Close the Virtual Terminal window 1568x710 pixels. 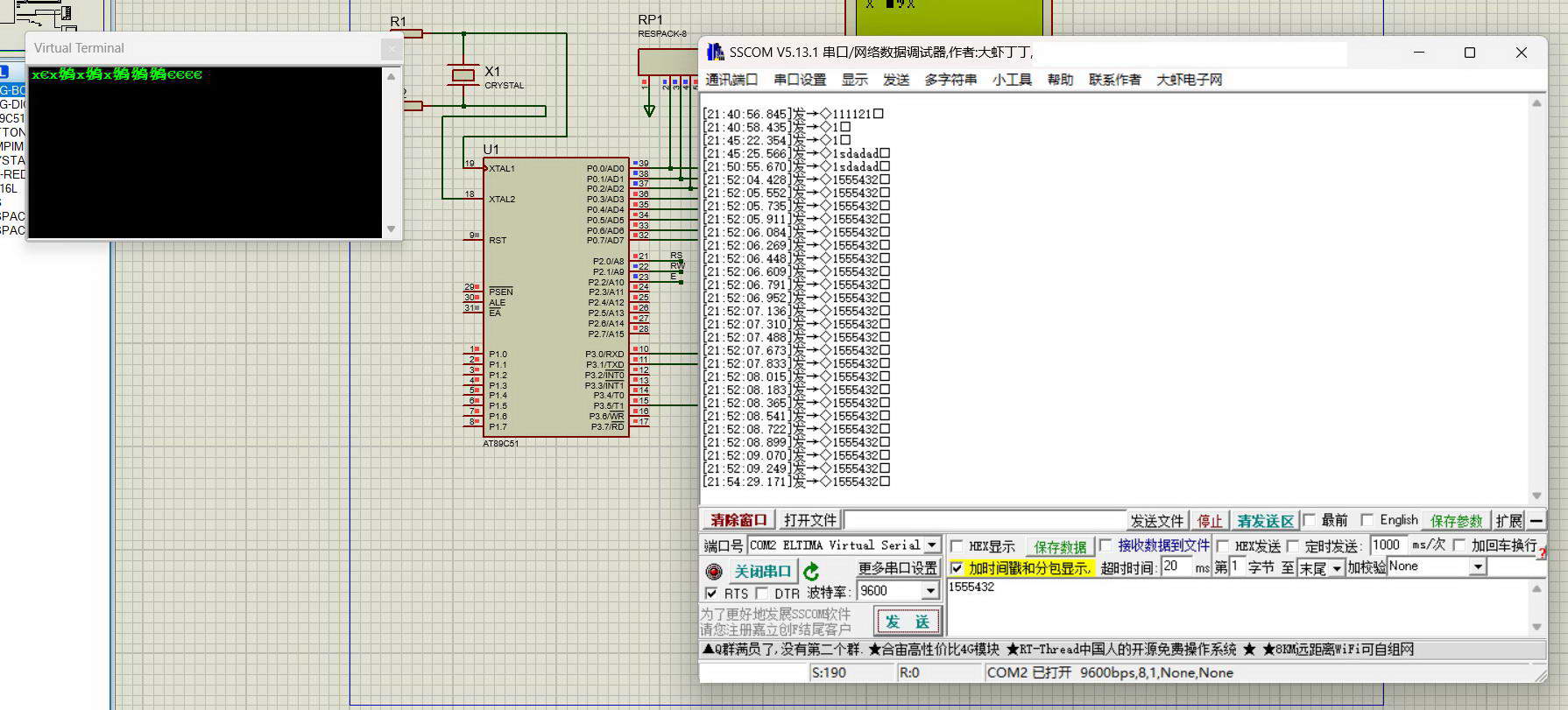point(392,49)
